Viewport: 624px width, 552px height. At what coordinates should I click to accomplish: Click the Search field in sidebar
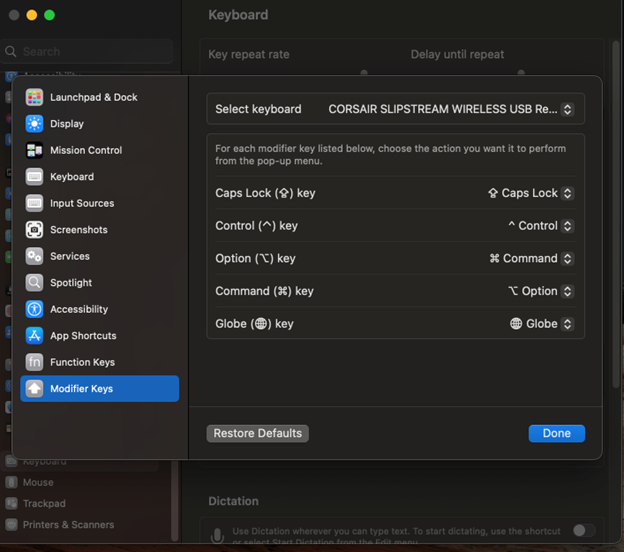coord(90,51)
